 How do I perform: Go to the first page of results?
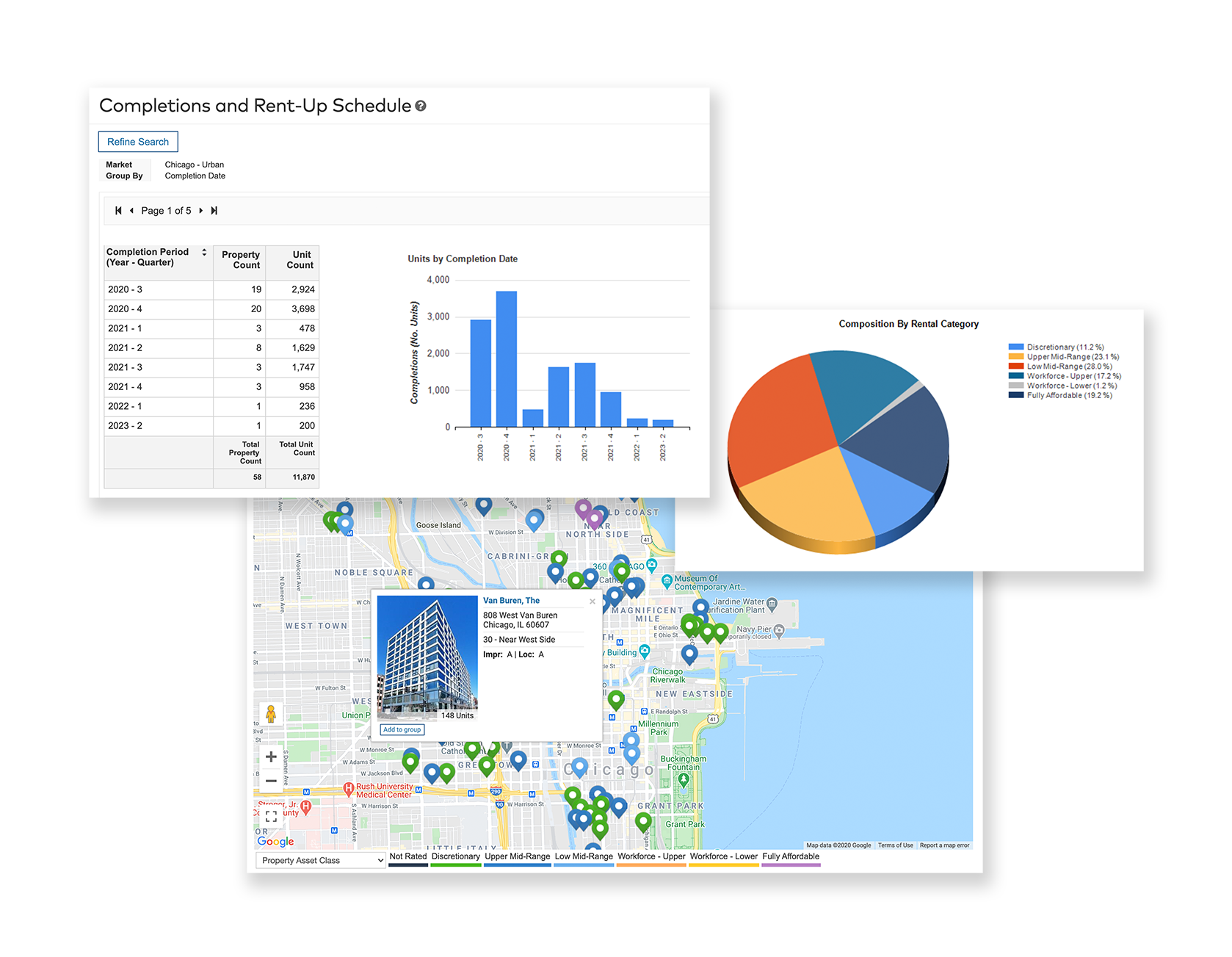[x=118, y=211]
